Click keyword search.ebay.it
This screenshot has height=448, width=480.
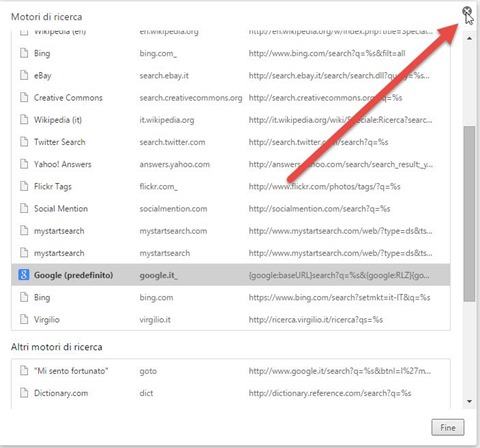[164, 76]
